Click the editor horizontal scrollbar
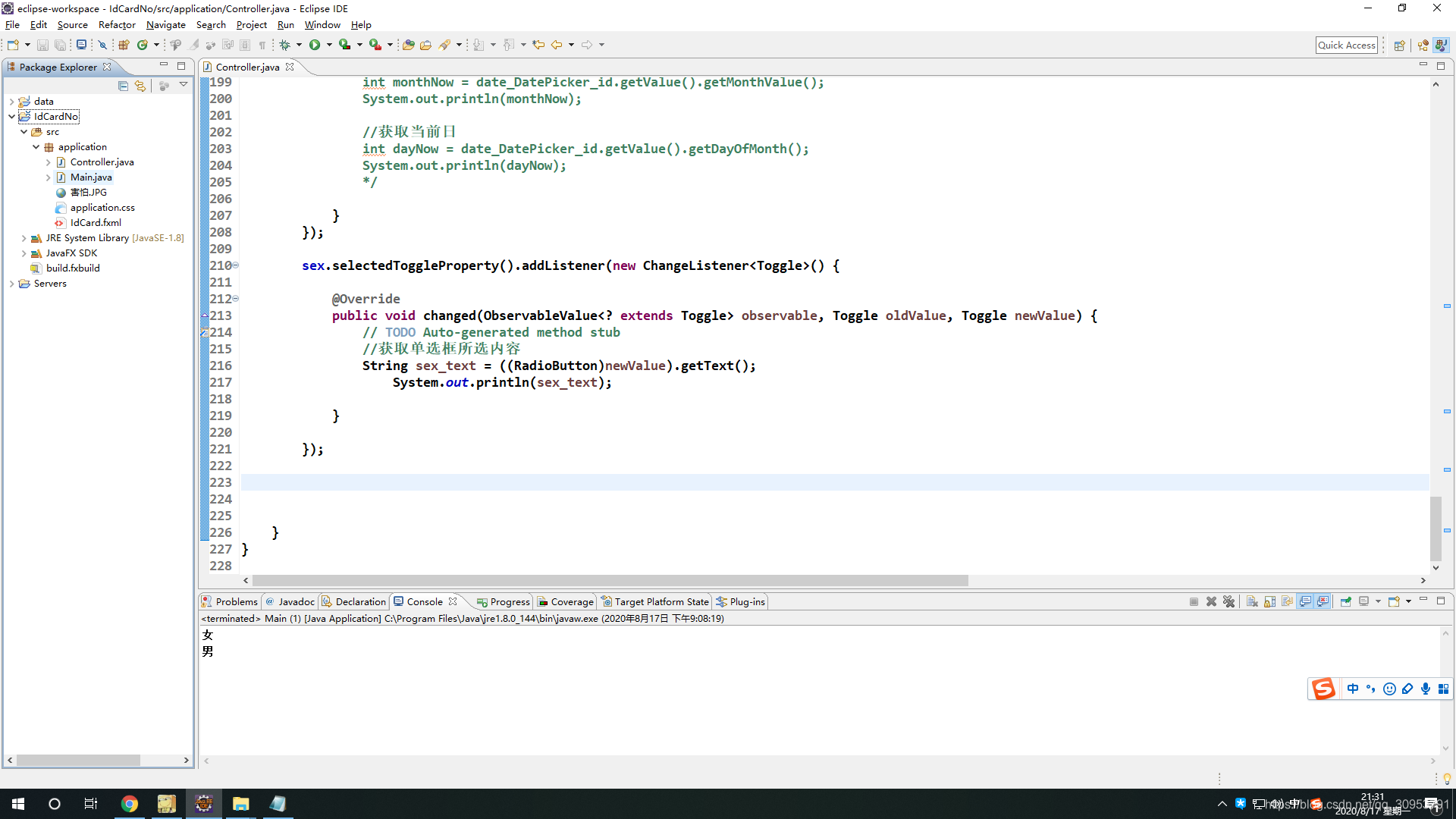The image size is (1456, 819). click(x=610, y=580)
